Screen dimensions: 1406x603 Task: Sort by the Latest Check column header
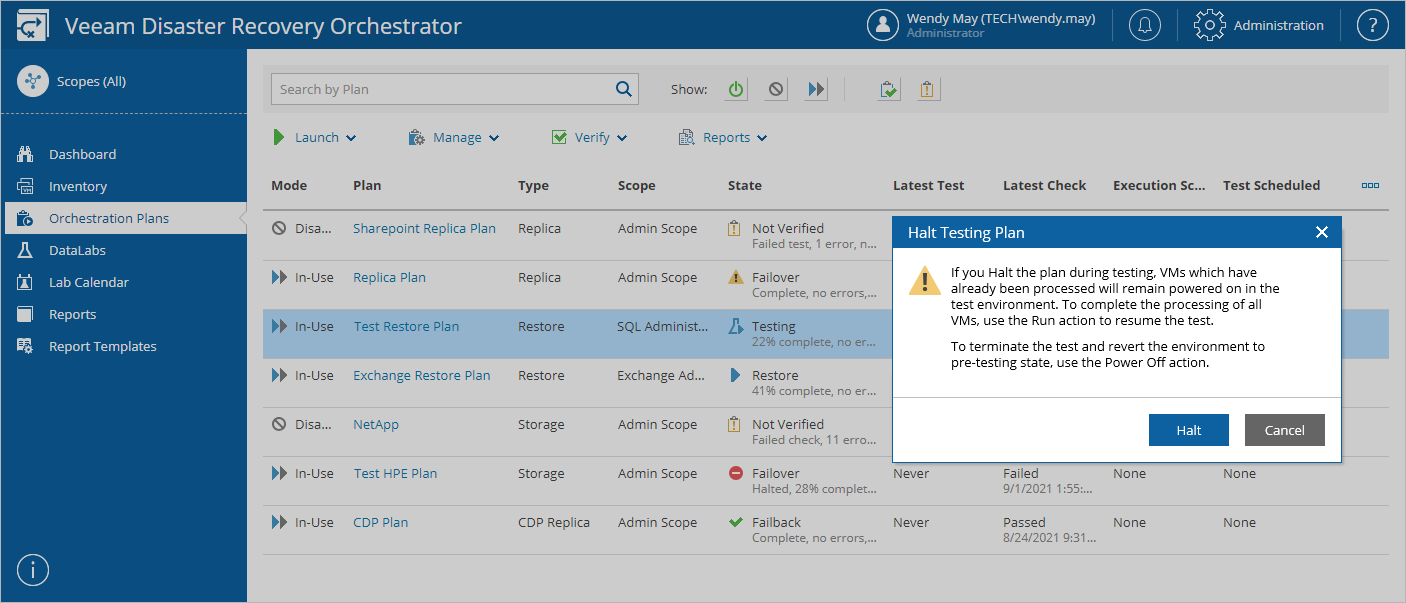coord(1045,185)
